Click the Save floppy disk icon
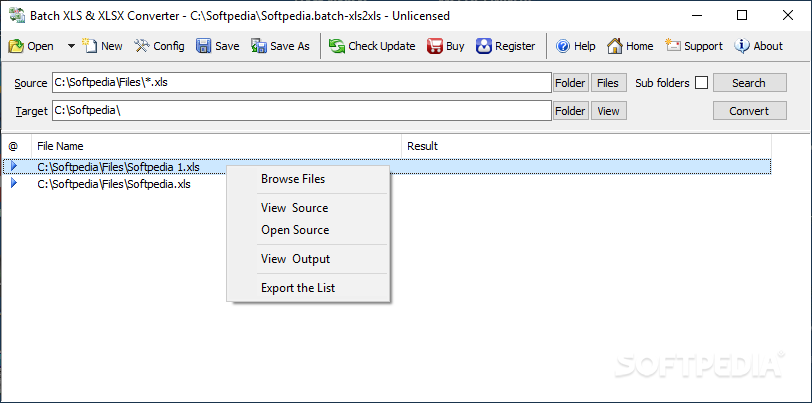The image size is (812, 403). 204,46
